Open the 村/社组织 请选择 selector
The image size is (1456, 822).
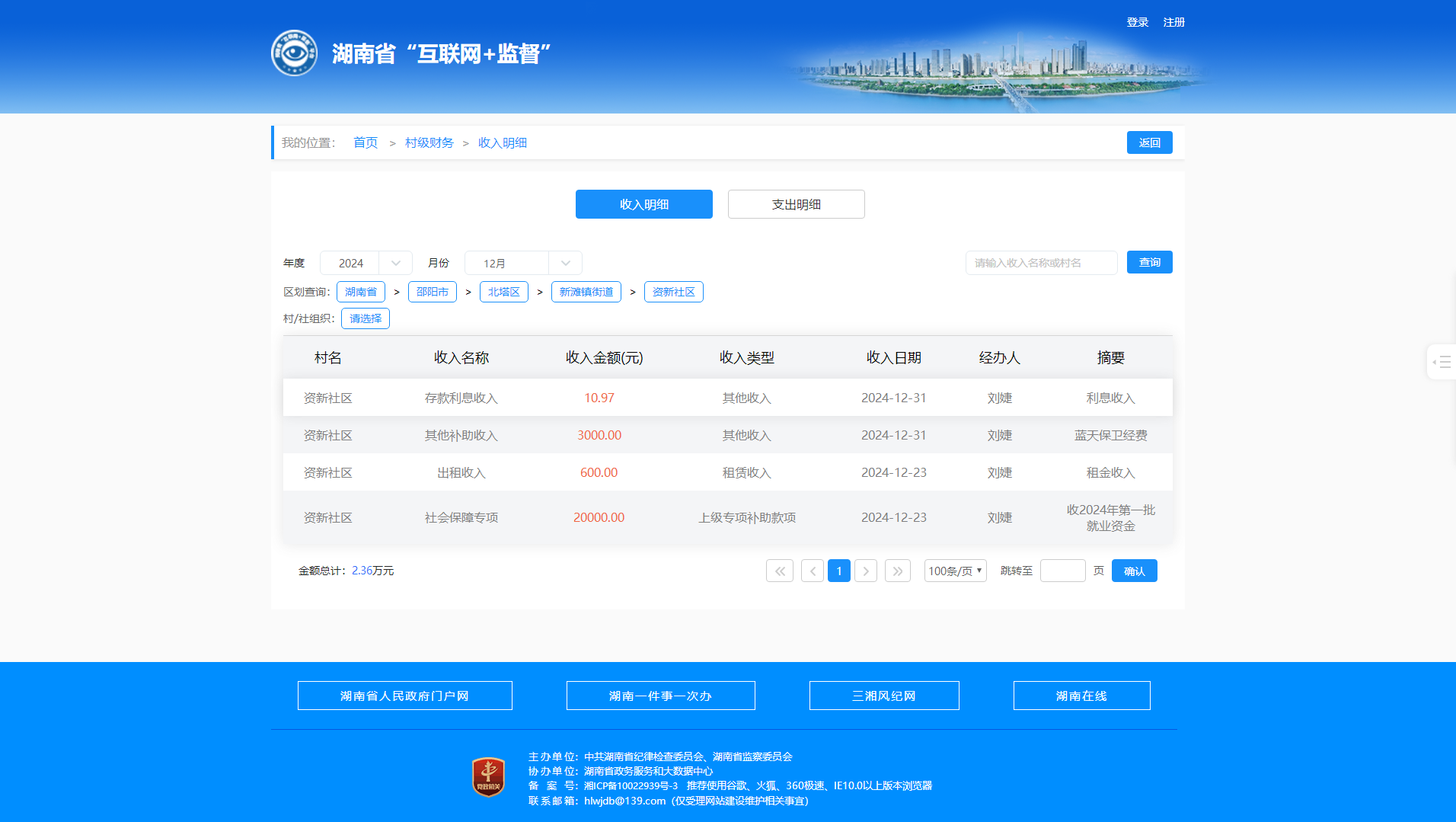[x=366, y=318]
